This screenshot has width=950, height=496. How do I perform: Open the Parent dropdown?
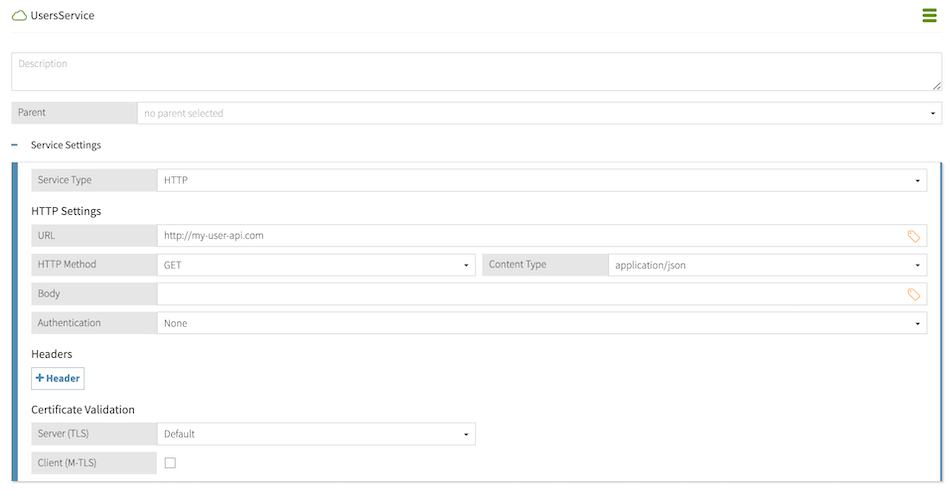tap(538, 113)
